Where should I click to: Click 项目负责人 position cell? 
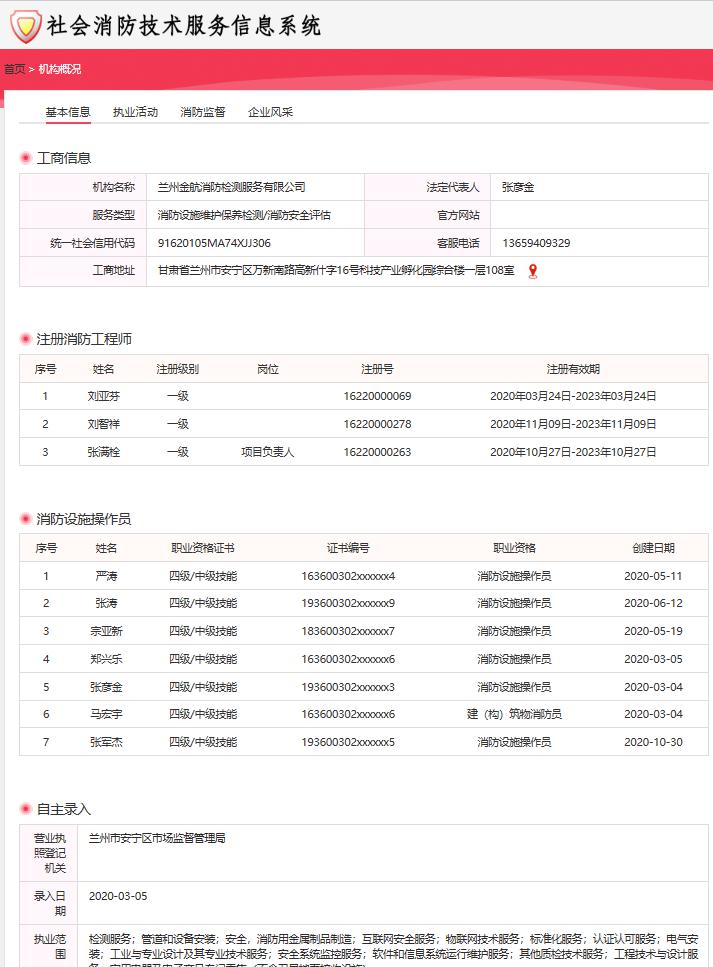(268, 452)
